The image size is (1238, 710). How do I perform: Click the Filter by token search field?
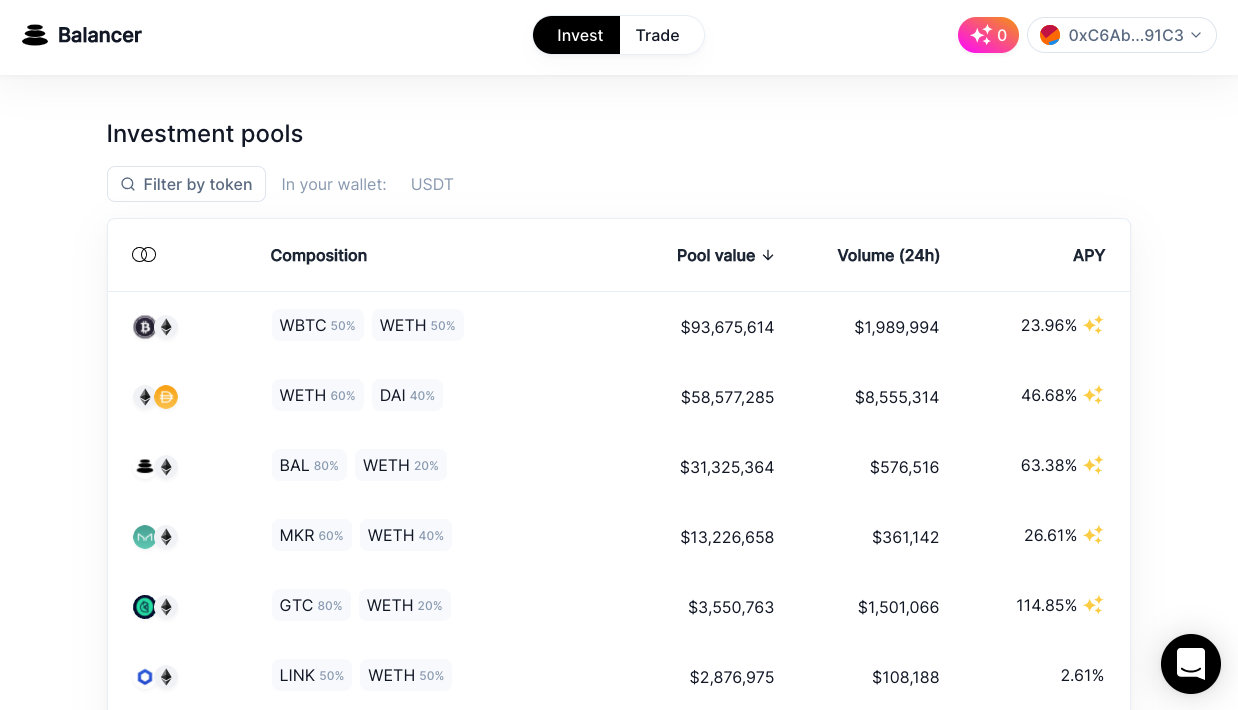187,184
